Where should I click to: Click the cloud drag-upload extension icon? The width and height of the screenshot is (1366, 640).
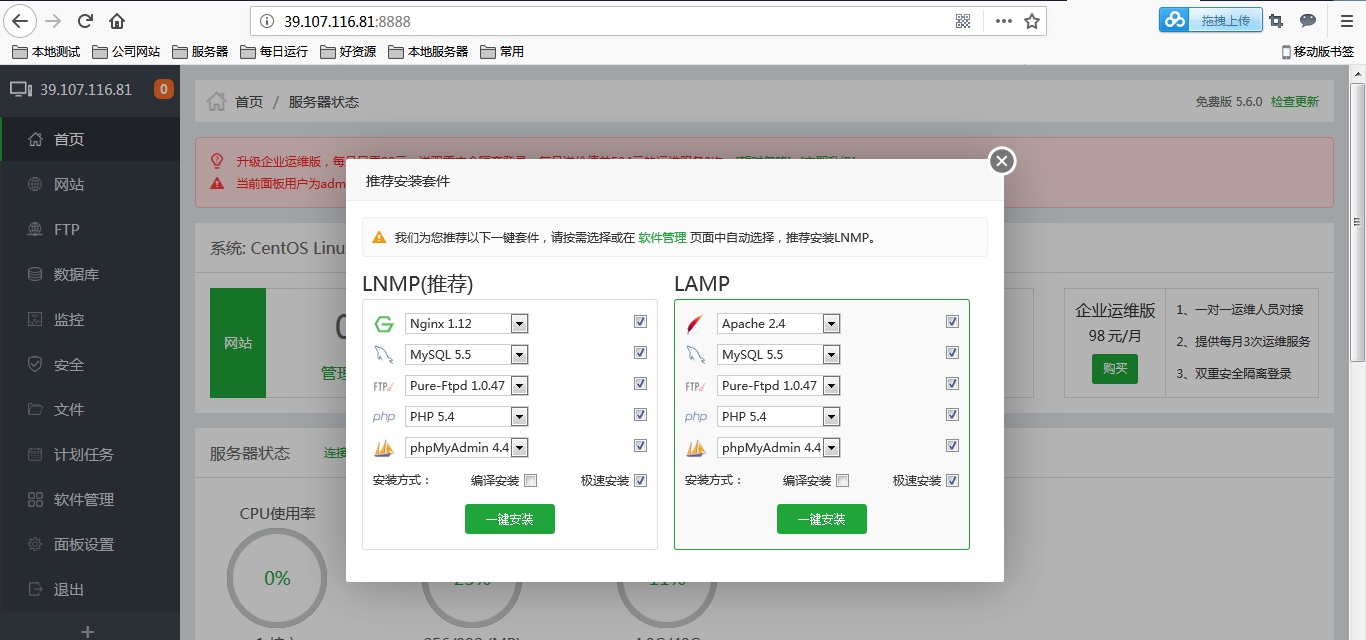tap(1176, 20)
